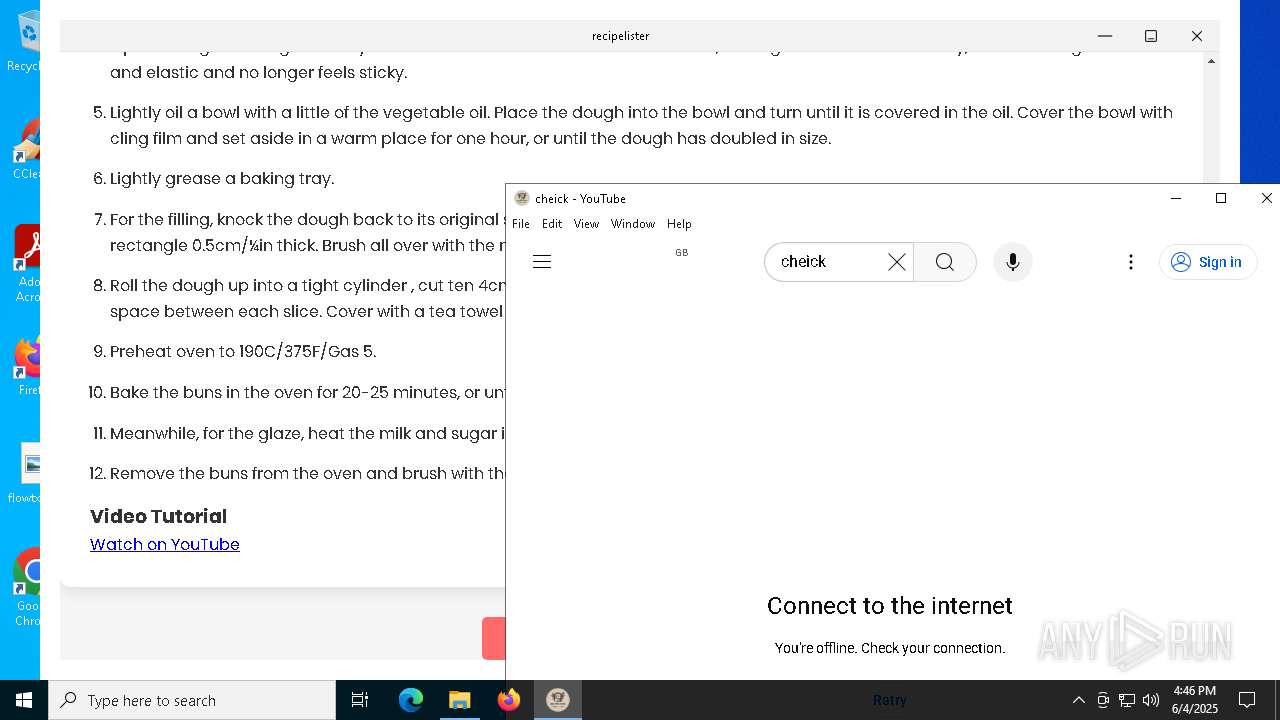The image size is (1280, 720).
Task: Click the YouTube window title bar app icon
Action: click(x=521, y=198)
